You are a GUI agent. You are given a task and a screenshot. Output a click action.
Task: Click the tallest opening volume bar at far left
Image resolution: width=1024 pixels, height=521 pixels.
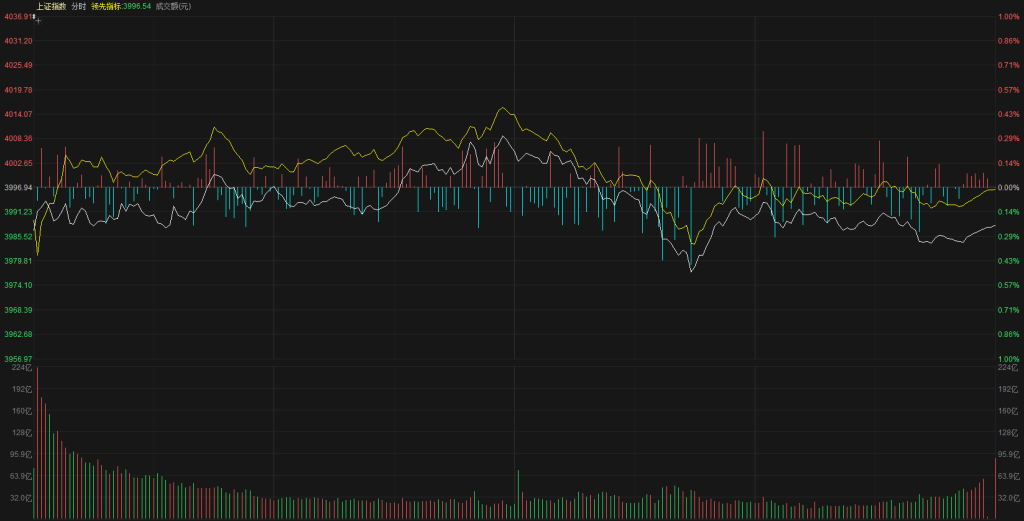pyautogui.click(x=37, y=445)
